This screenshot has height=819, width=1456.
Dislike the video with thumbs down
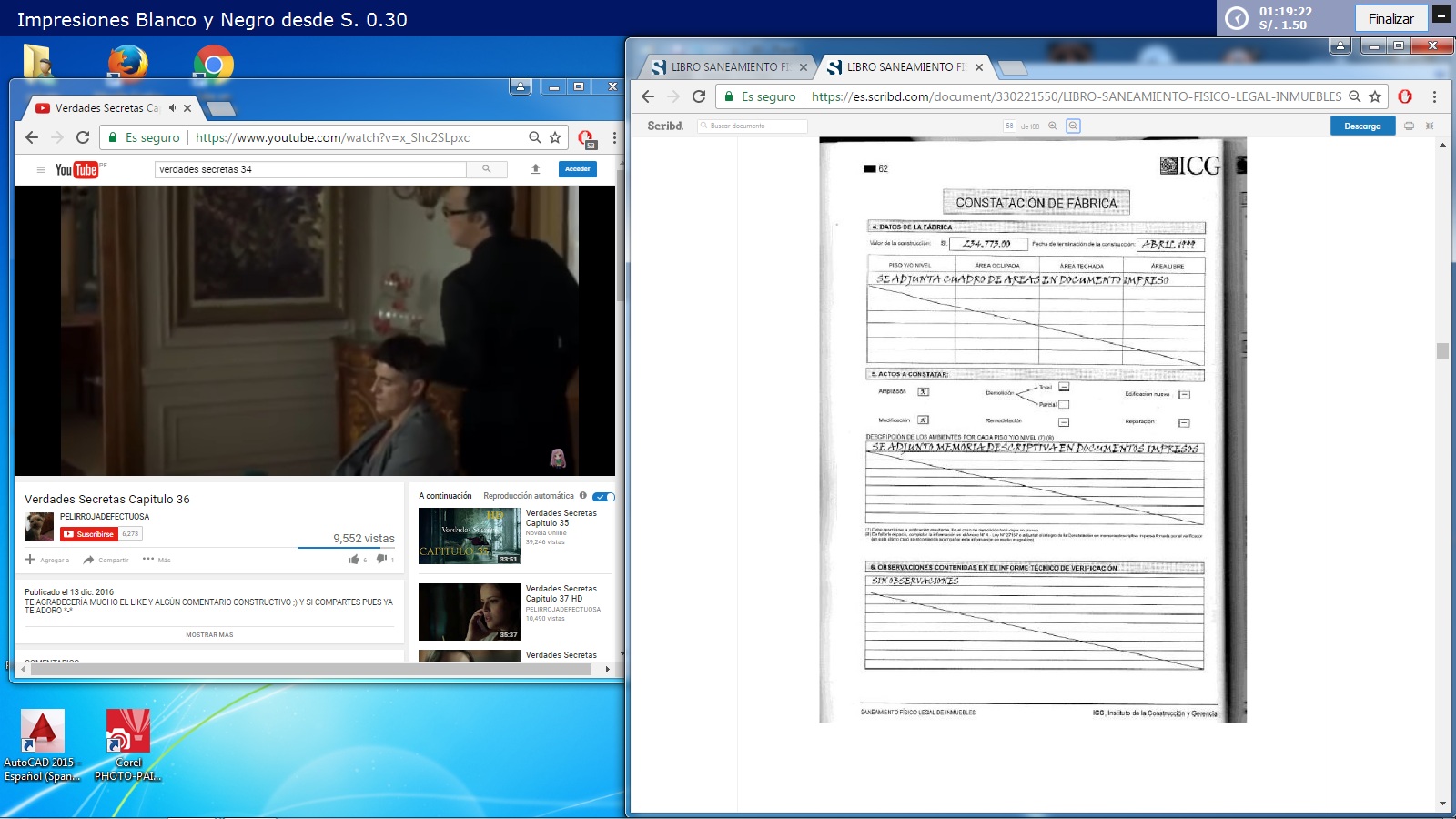point(381,560)
